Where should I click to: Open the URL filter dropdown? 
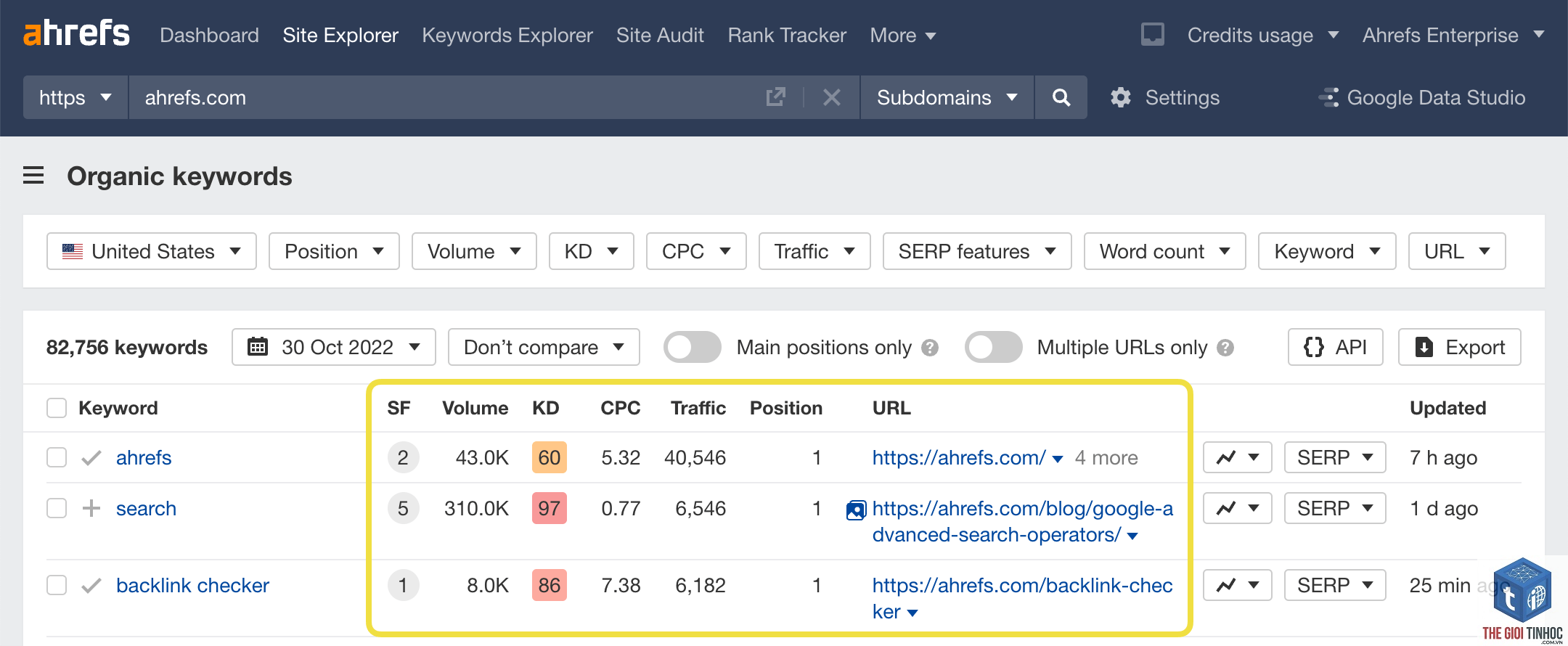coord(1457,251)
